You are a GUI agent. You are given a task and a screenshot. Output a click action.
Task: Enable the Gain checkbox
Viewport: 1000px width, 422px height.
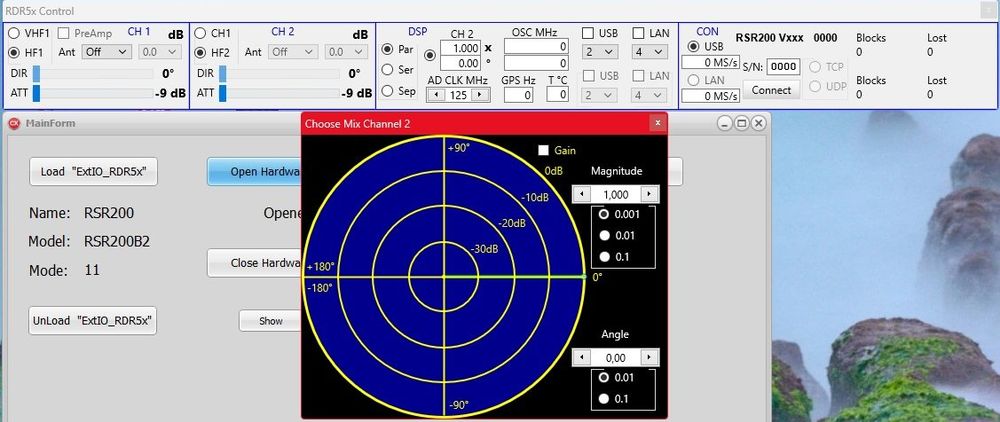(544, 150)
